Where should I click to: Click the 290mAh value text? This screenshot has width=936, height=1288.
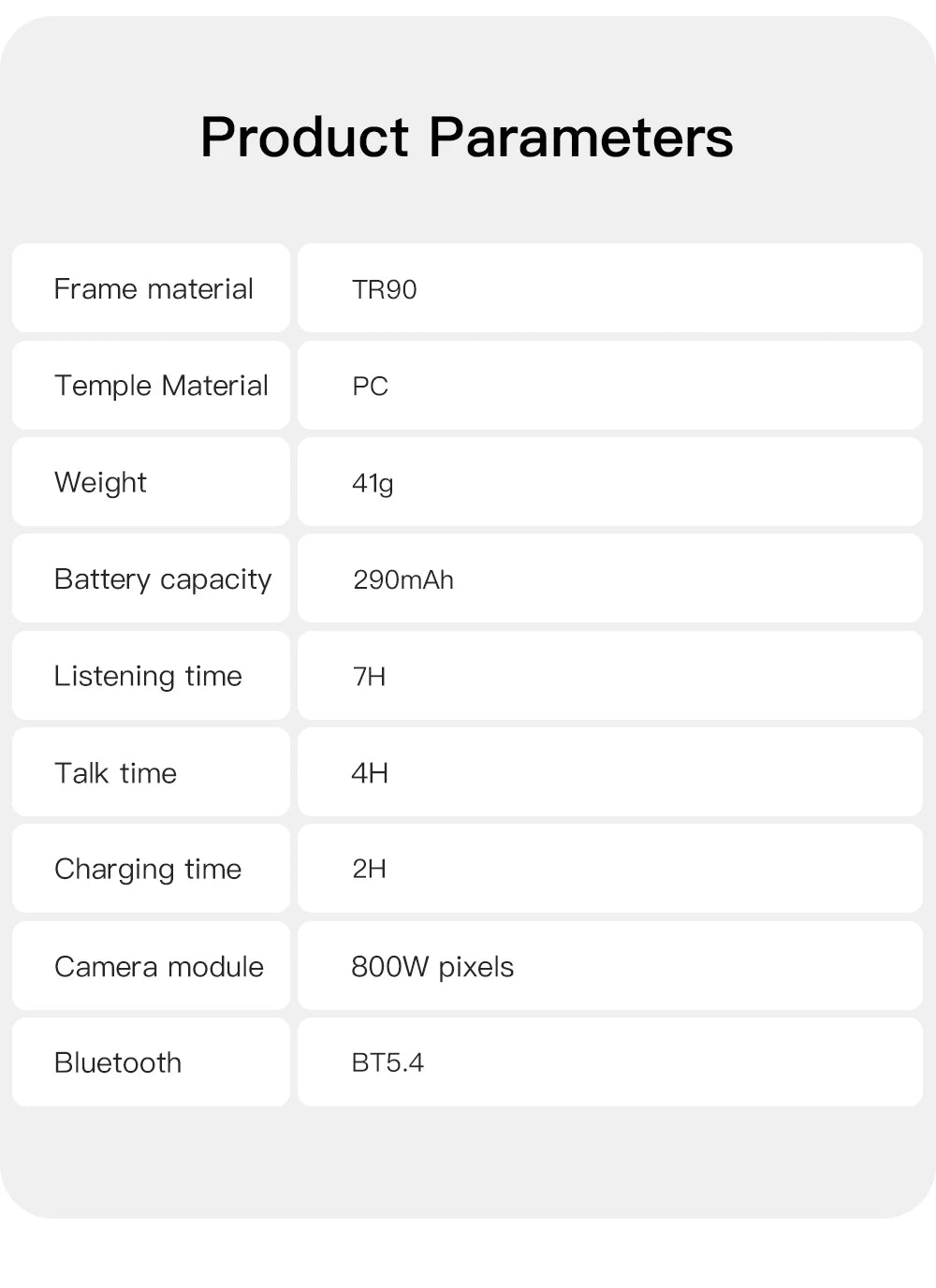[x=402, y=579]
